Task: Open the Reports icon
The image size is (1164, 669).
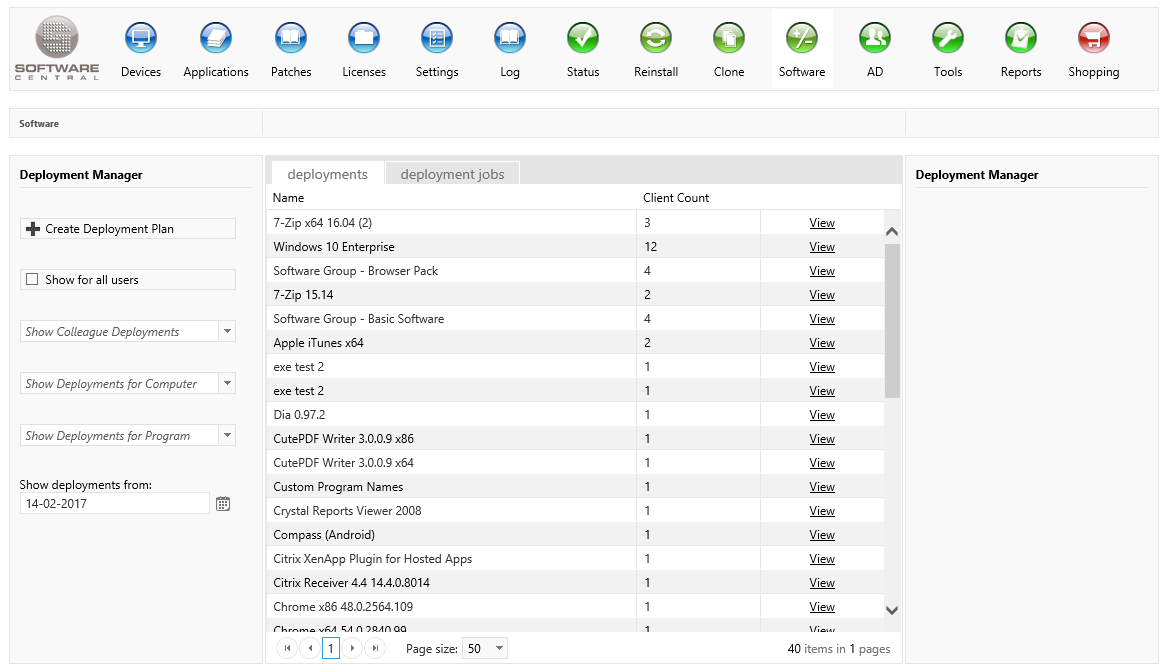Action: (x=1021, y=40)
